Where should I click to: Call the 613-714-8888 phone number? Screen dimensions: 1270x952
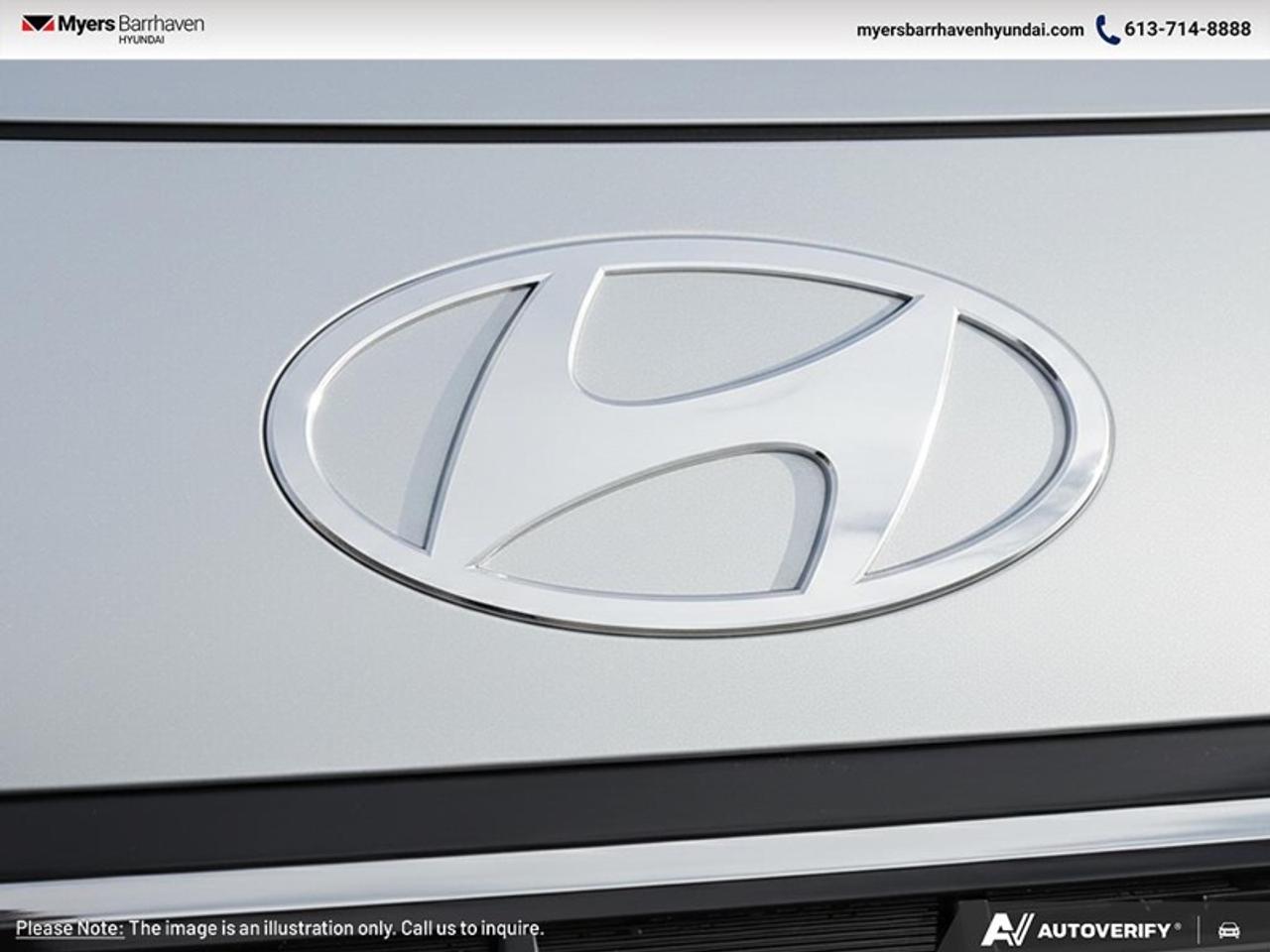[x=1187, y=30]
